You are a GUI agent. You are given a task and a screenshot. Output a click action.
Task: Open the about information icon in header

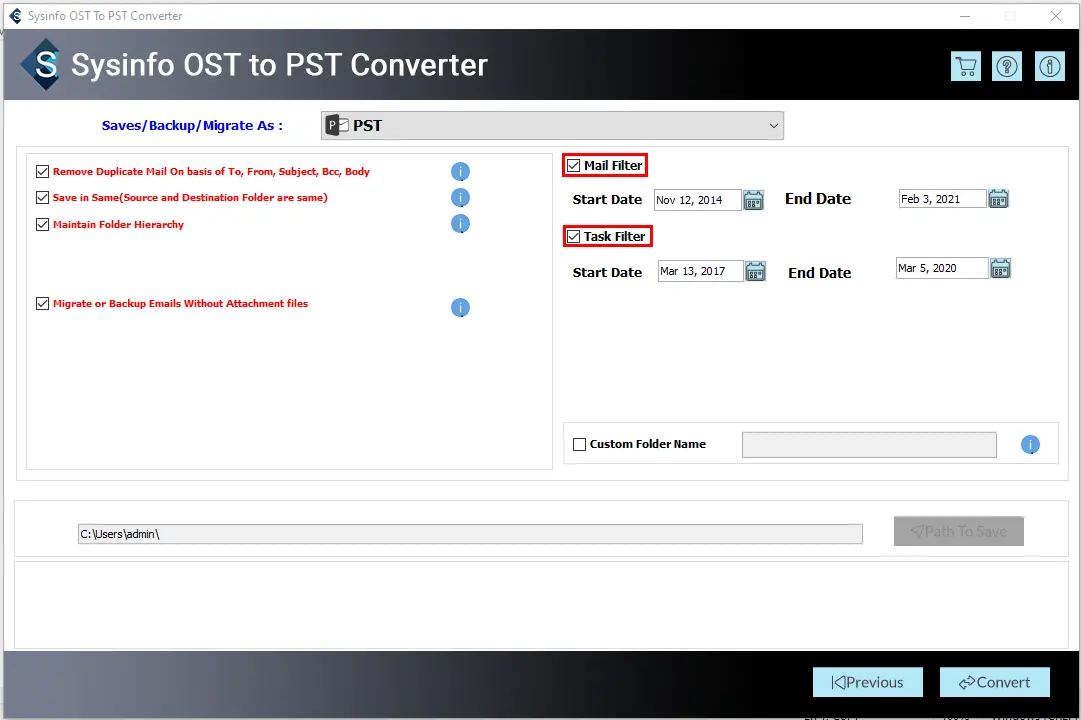click(1050, 66)
